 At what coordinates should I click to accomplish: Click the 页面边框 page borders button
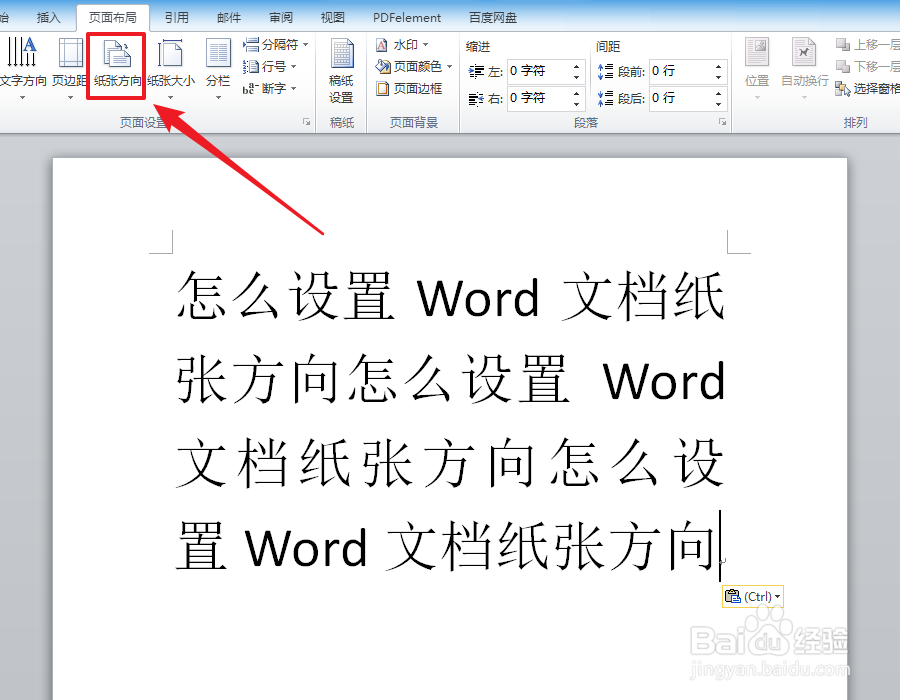coord(409,88)
